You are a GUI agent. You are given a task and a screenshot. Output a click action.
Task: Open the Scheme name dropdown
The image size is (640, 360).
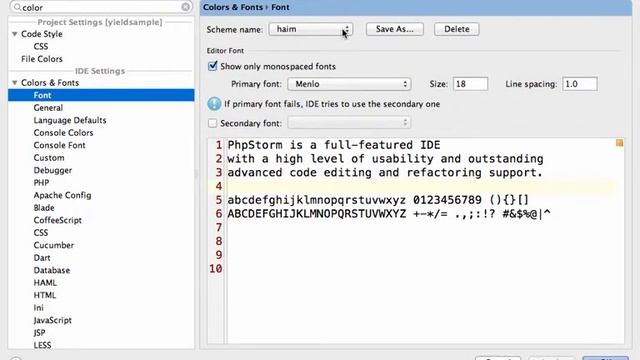click(311, 29)
